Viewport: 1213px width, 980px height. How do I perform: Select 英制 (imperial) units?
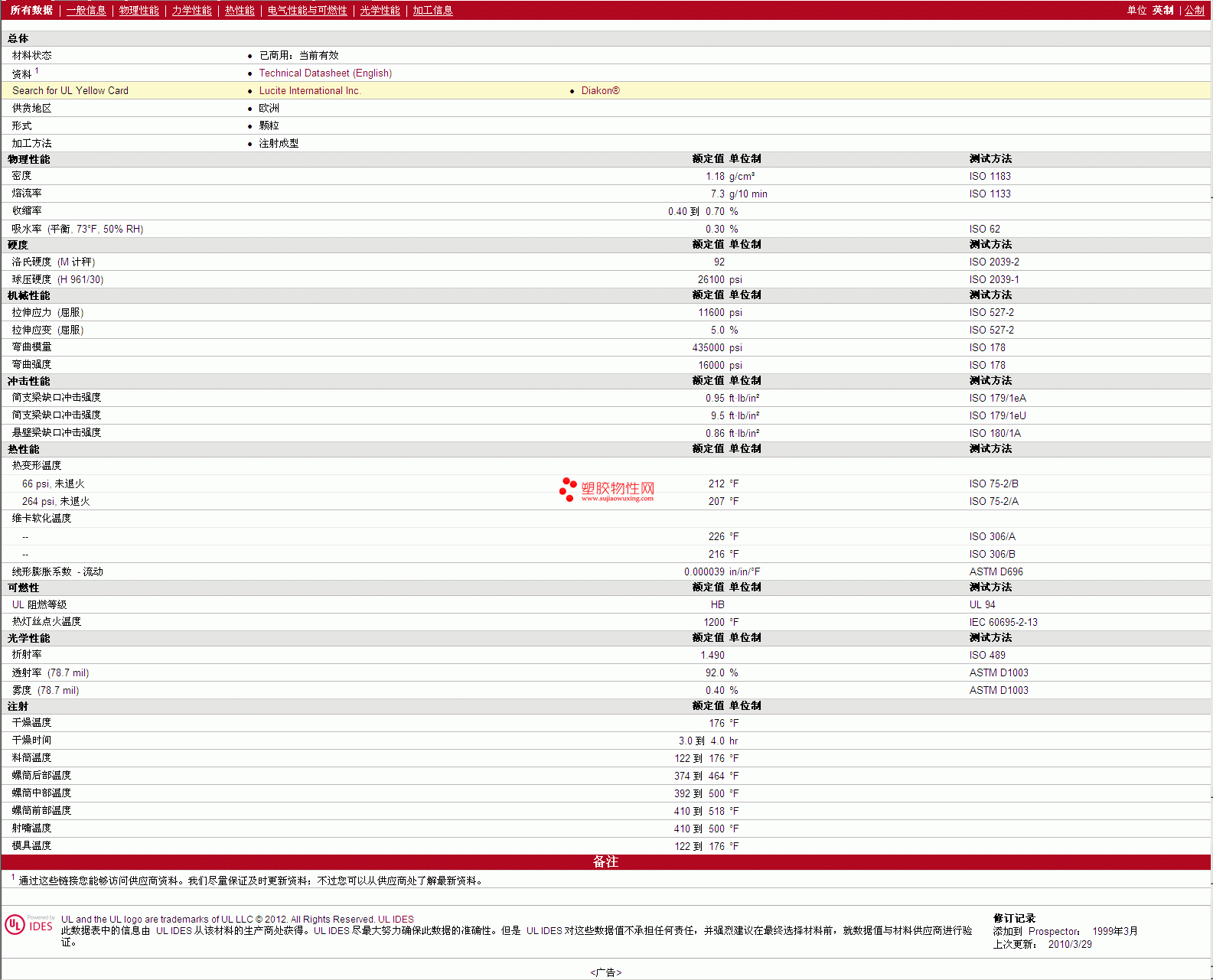coord(1162,11)
